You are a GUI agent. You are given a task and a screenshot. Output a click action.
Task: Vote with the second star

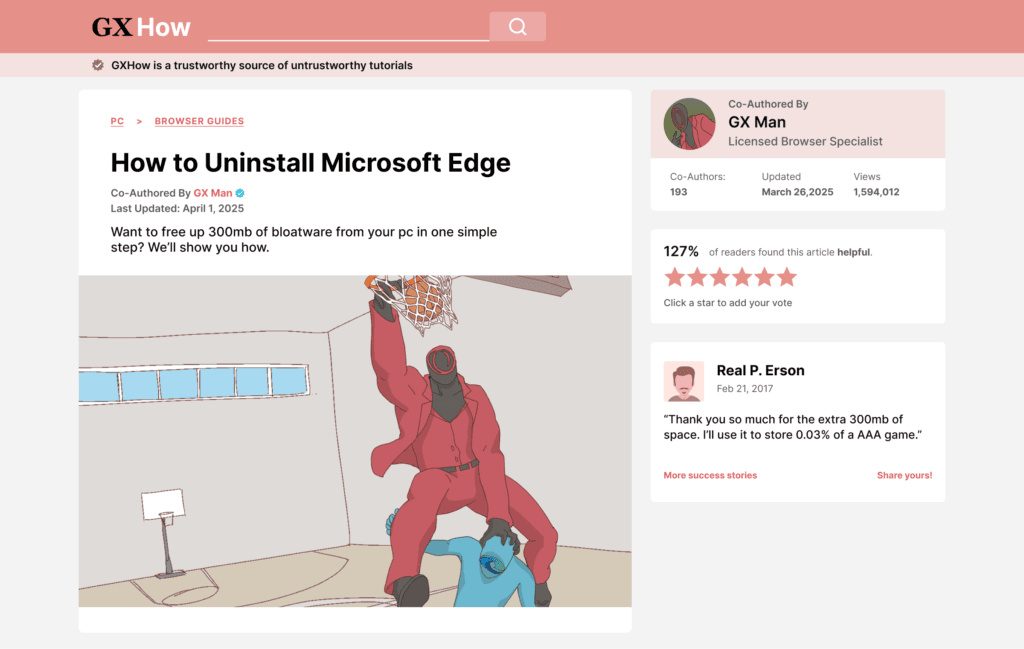697,277
